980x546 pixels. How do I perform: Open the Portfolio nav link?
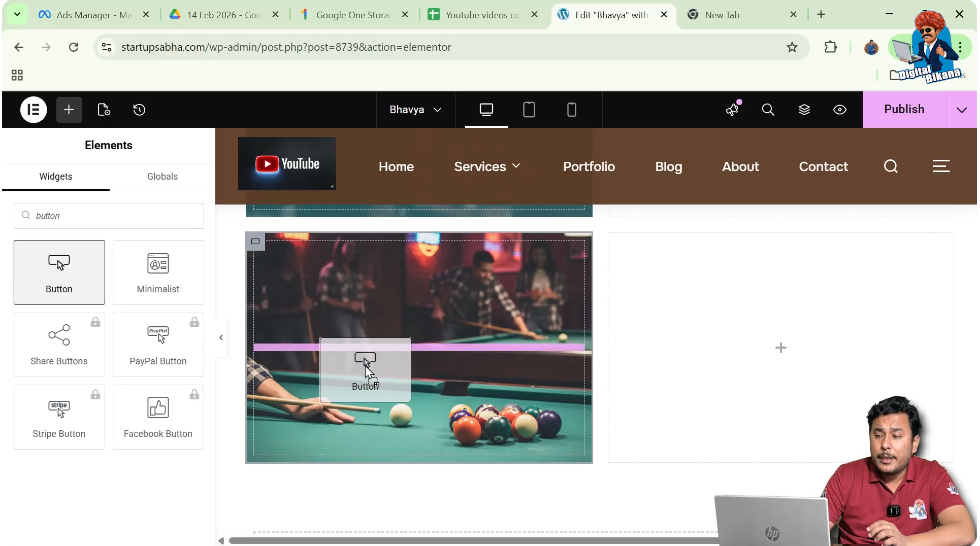[589, 167]
